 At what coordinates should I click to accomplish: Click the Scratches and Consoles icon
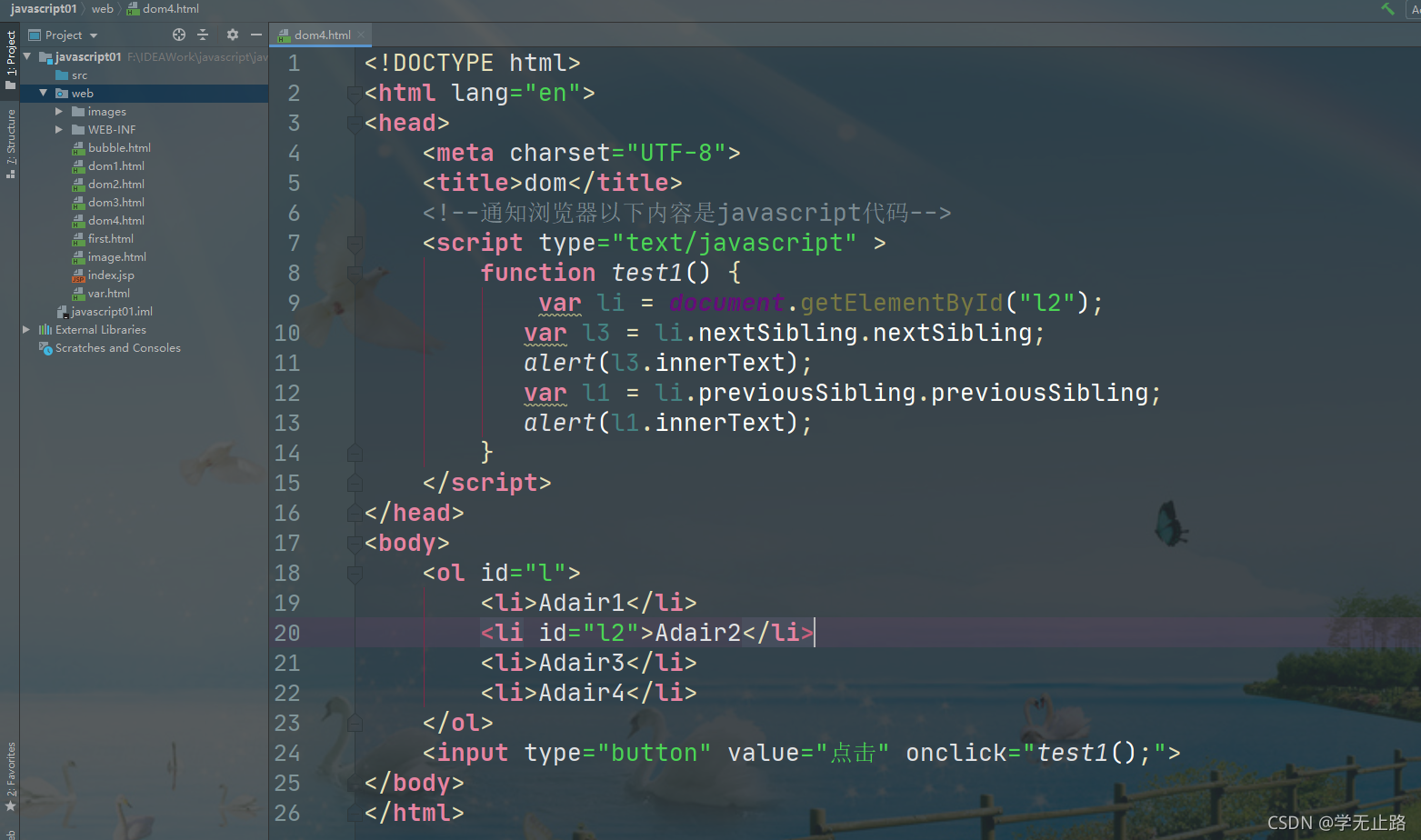tap(45, 348)
